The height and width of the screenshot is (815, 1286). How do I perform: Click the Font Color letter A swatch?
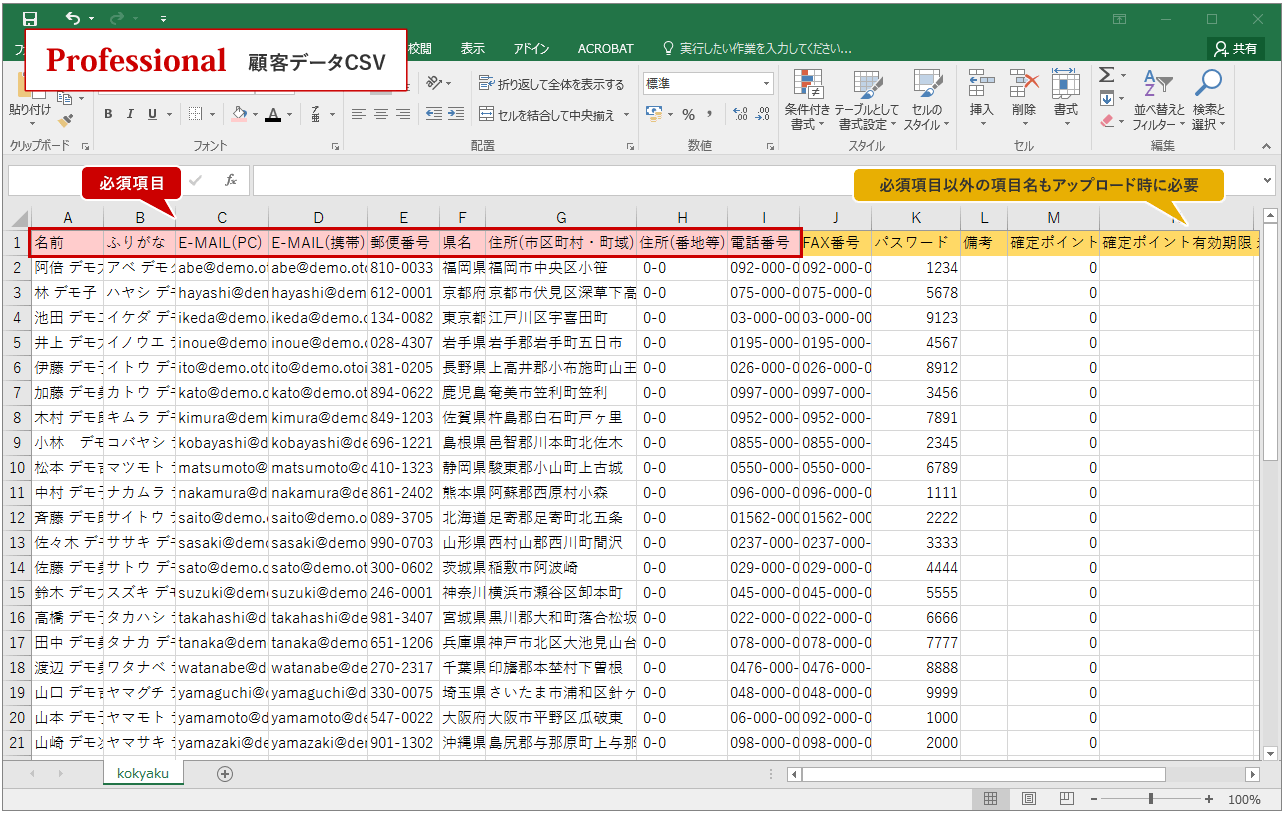(273, 114)
